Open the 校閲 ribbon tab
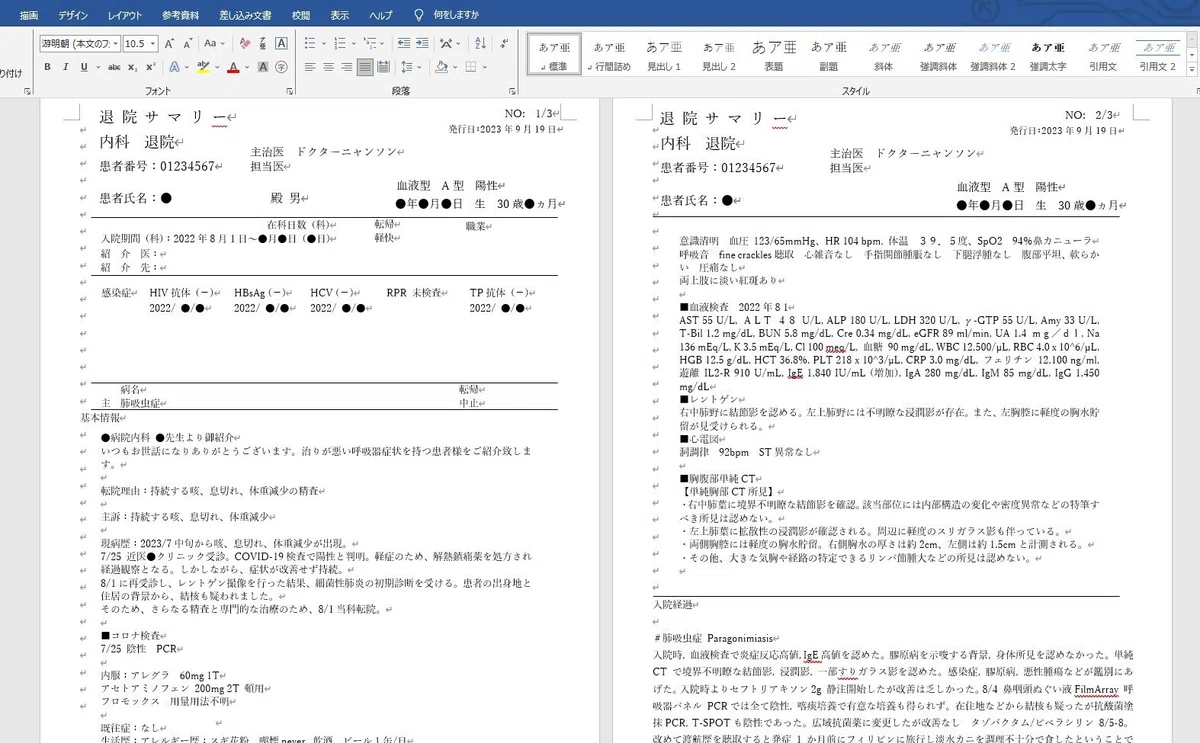Image resolution: width=1200 pixels, height=743 pixels. (x=301, y=15)
